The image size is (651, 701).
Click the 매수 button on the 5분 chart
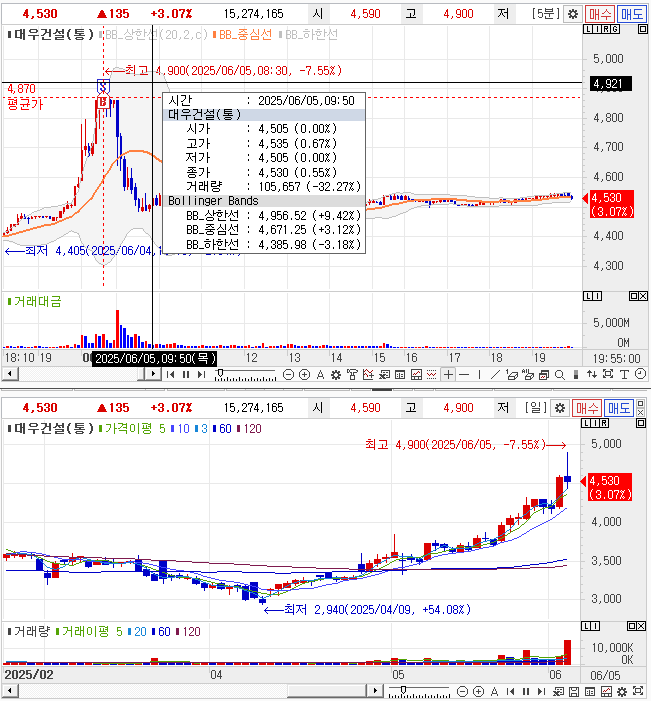600,14
